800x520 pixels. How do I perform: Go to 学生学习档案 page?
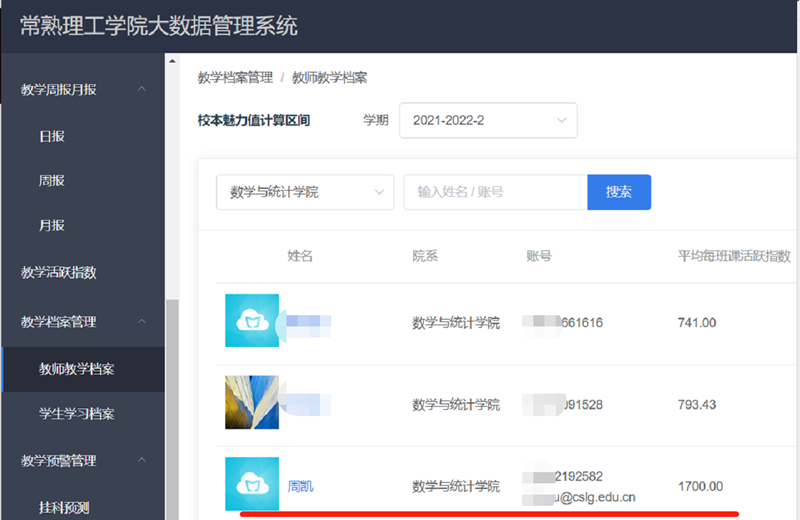pos(77,413)
